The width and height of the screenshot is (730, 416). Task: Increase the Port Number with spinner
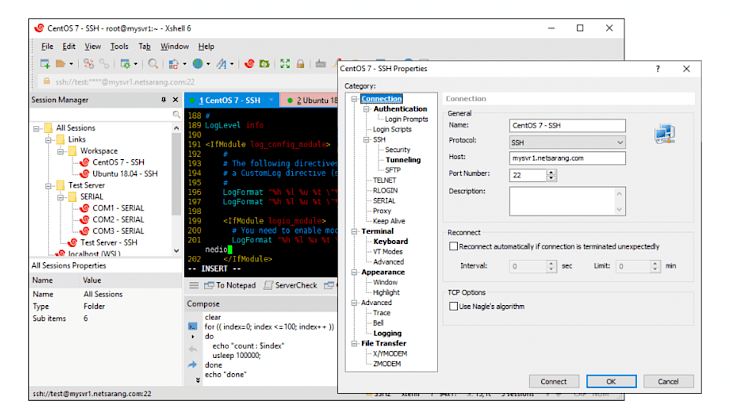551,171
